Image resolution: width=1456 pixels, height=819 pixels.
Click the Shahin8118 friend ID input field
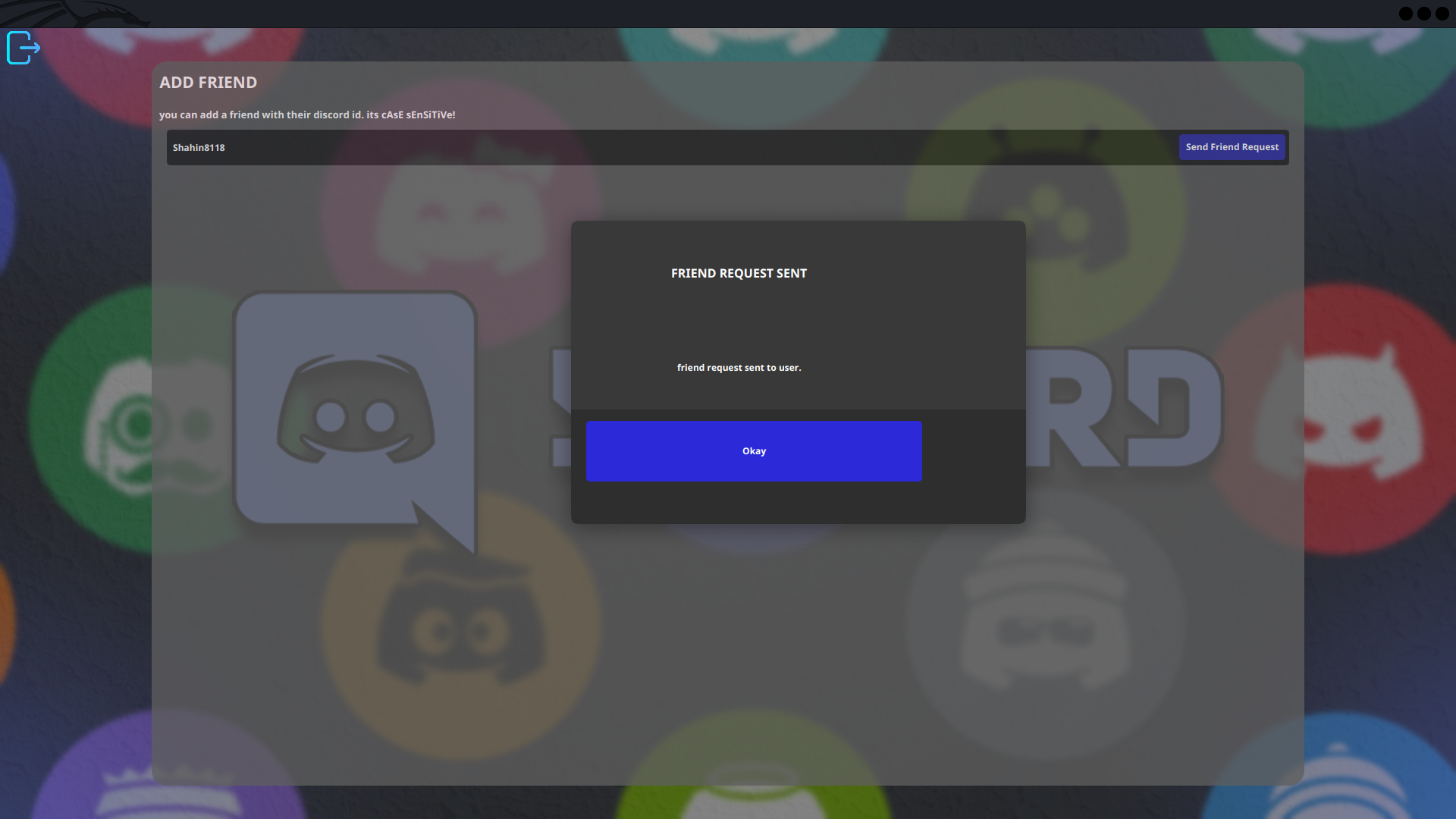point(531,147)
